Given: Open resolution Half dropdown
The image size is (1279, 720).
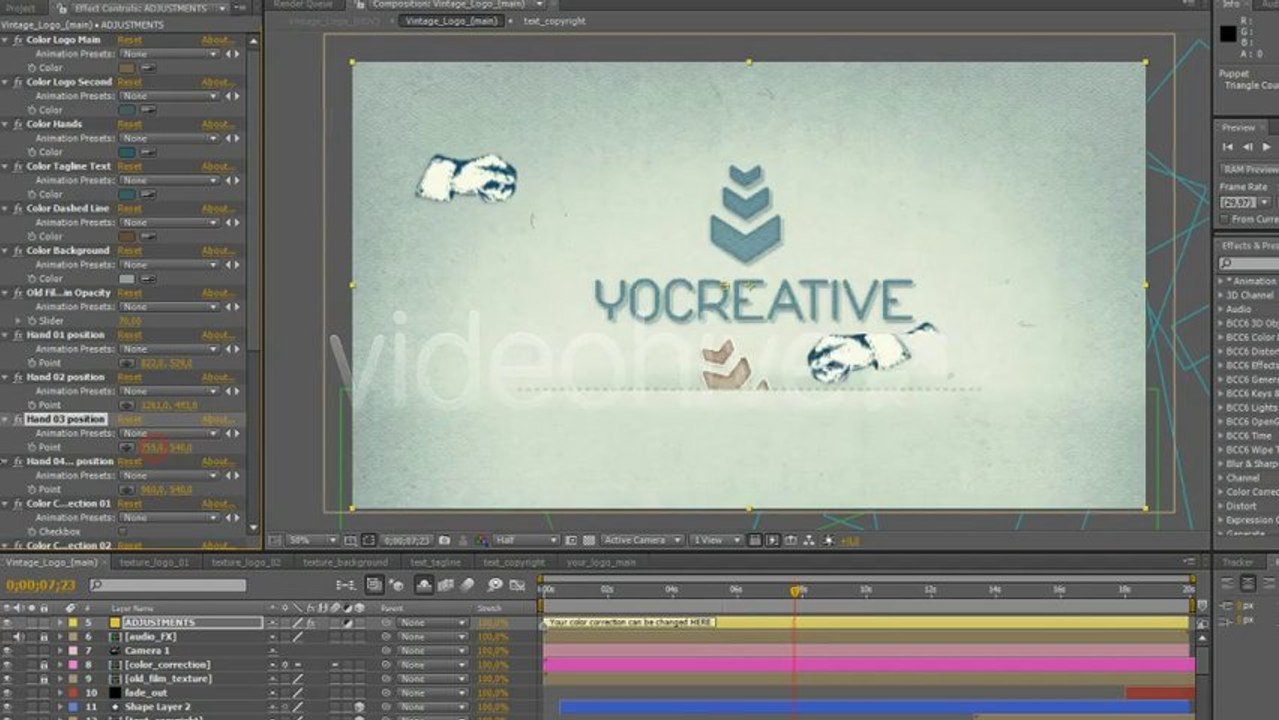Looking at the screenshot, I should [527, 540].
